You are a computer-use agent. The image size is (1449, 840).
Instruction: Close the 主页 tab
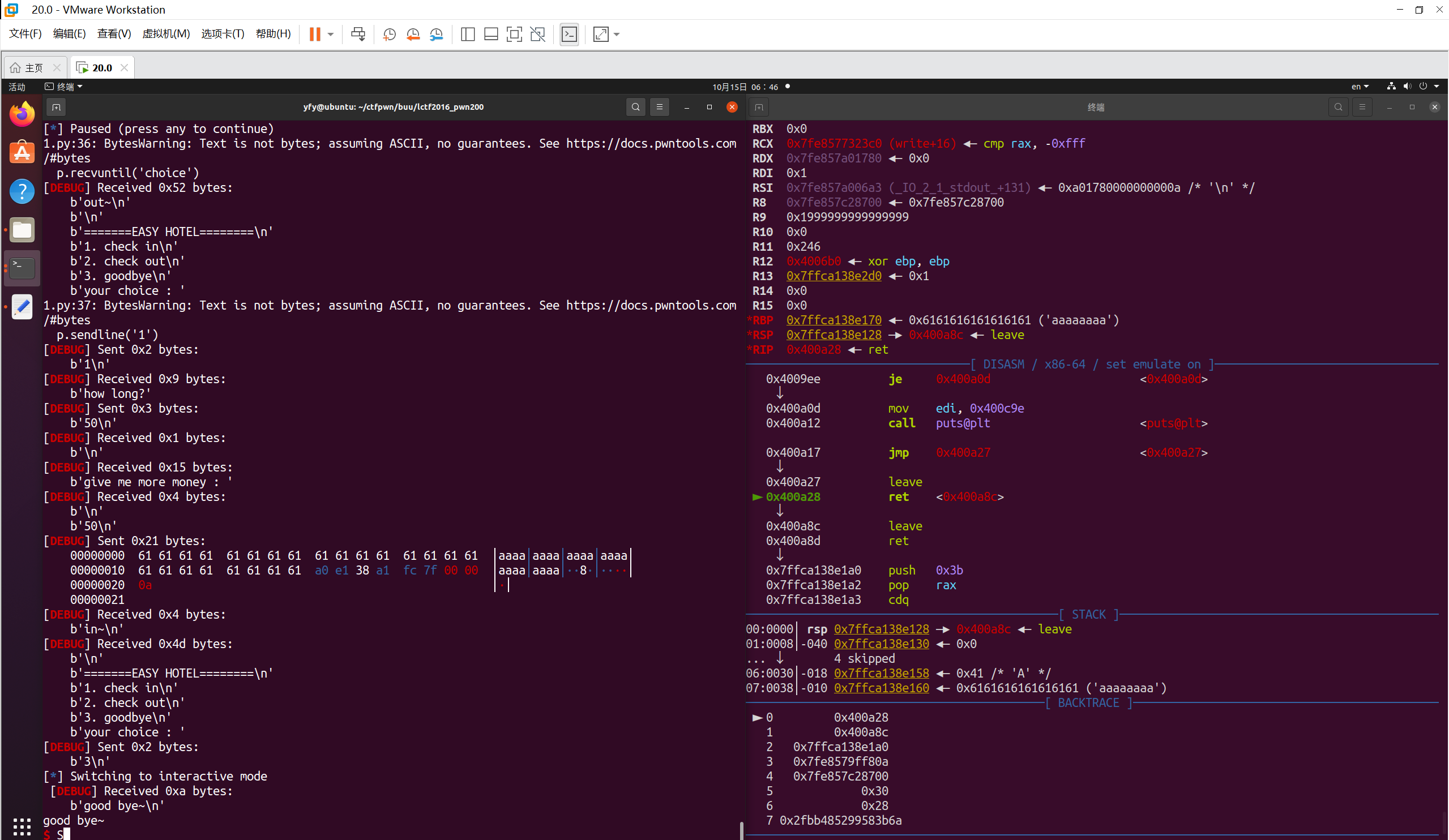(57, 68)
